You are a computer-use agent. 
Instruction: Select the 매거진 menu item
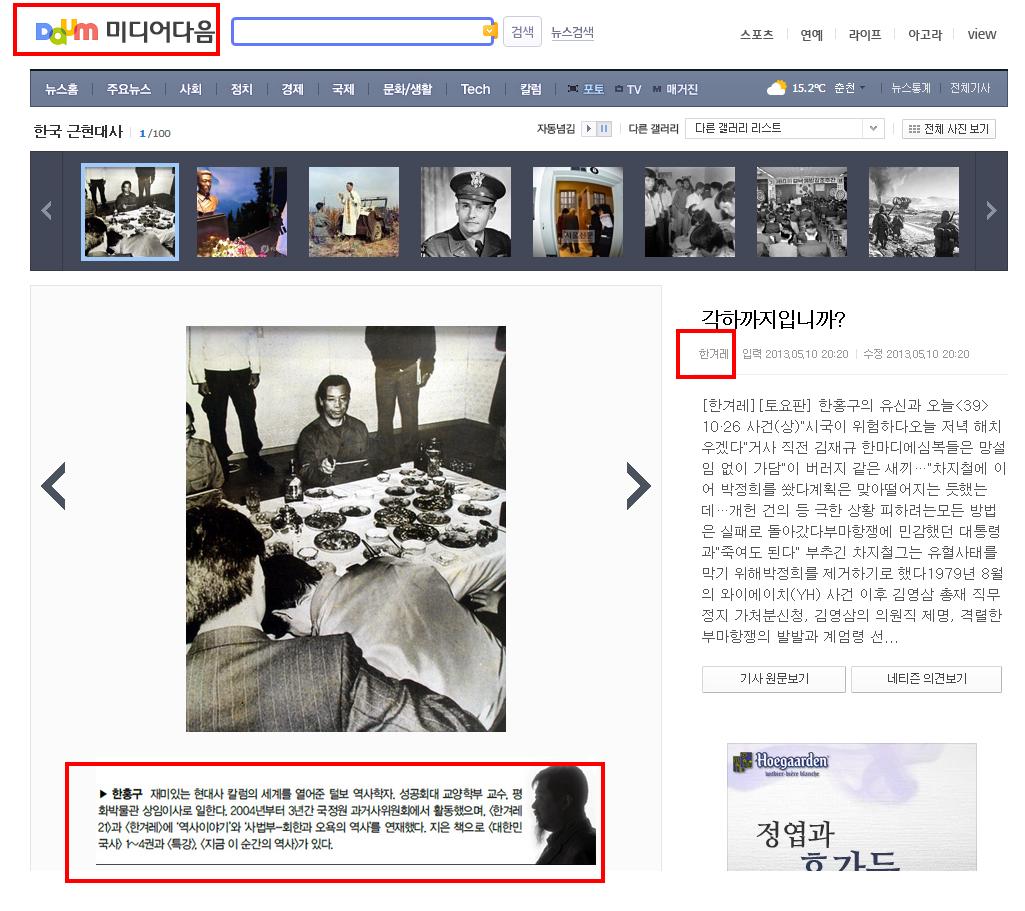tap(675, 89)
